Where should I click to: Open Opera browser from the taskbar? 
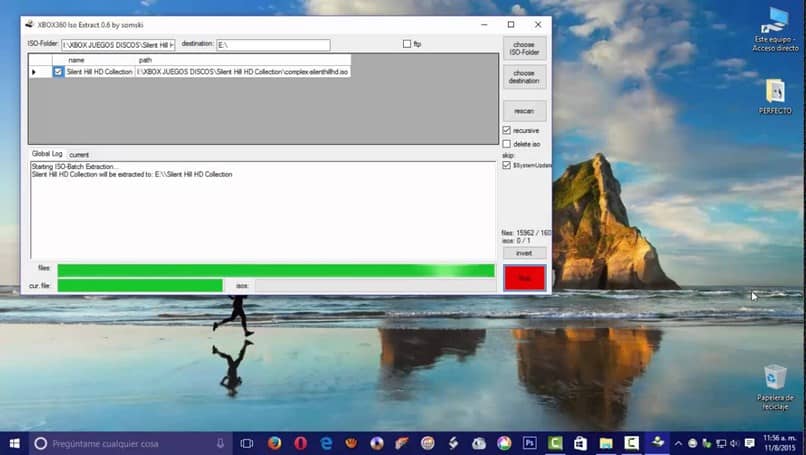point(301,443)
